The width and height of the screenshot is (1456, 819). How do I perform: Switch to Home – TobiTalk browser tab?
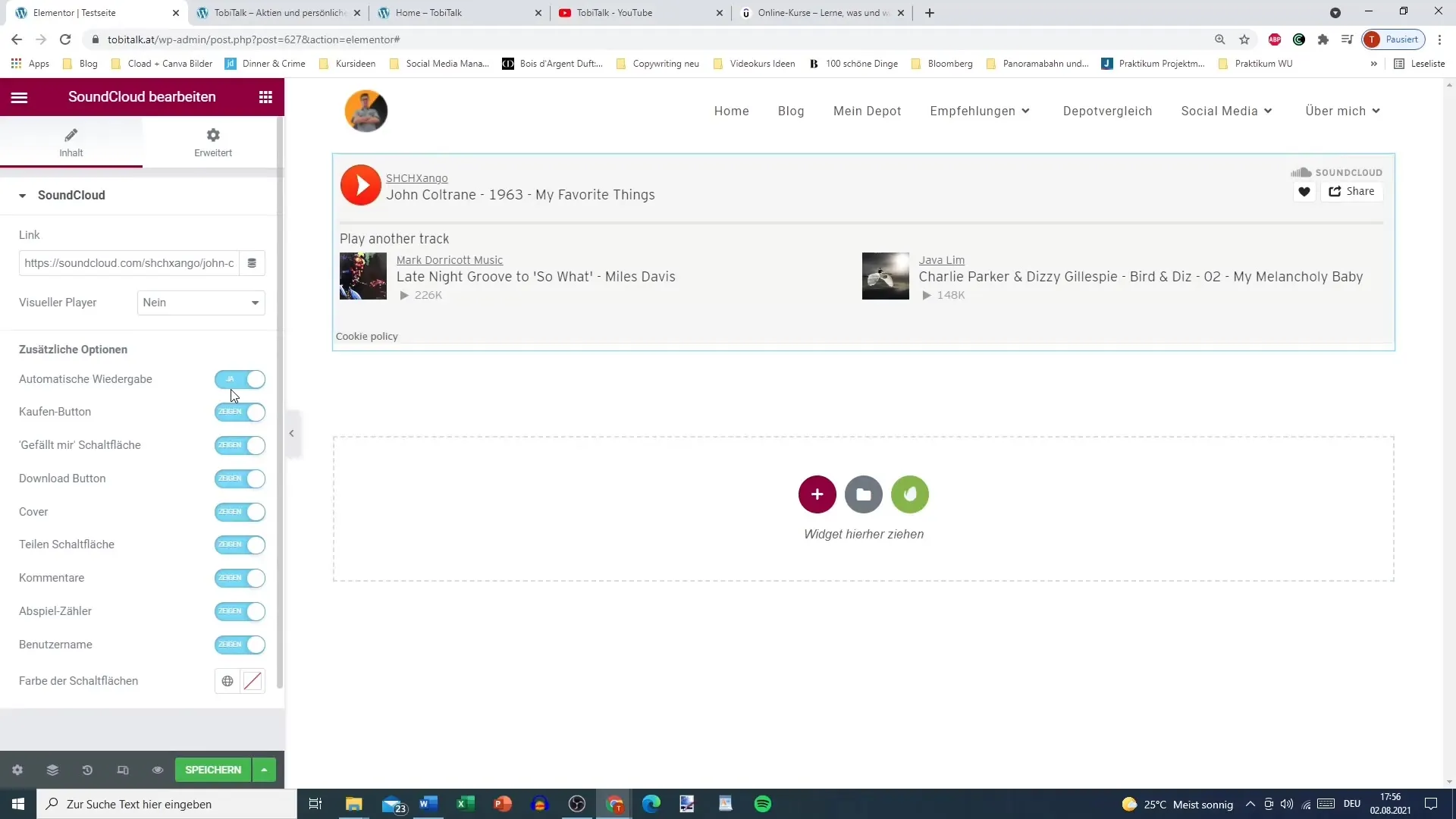point(460,13)
